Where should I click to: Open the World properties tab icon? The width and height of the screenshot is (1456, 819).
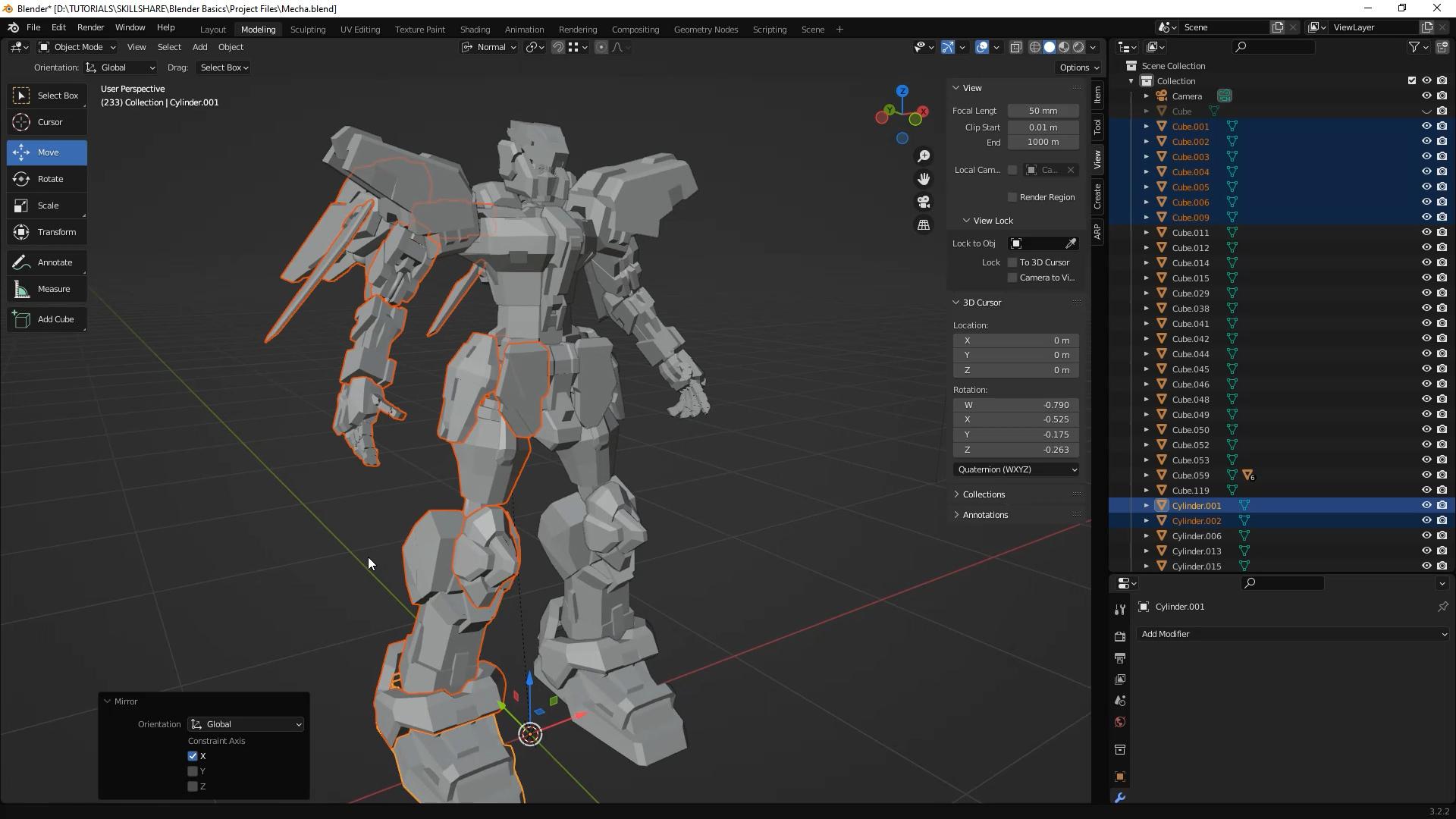tap(1120, 722)
